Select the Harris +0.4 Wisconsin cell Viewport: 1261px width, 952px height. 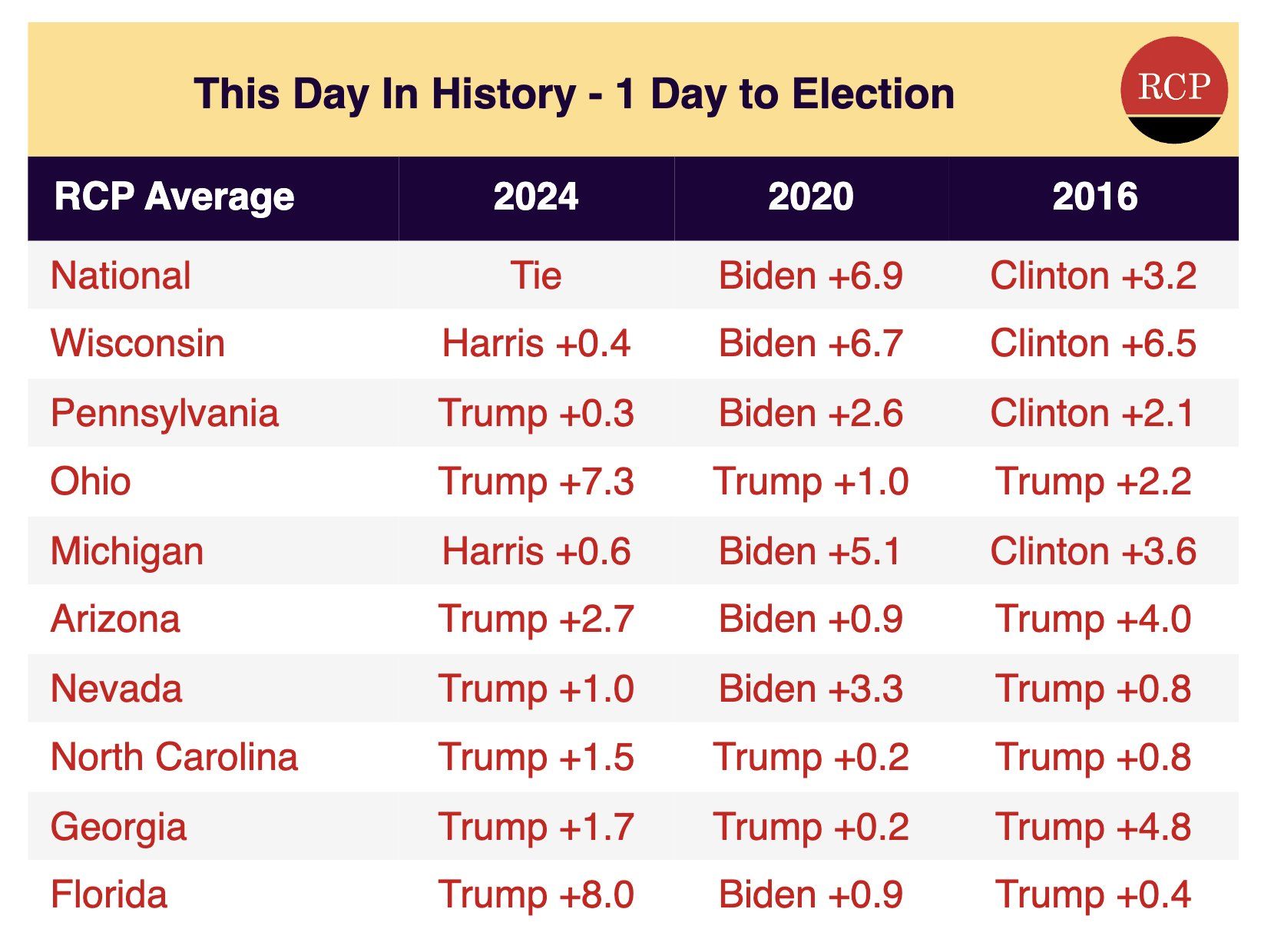point(536,343)
